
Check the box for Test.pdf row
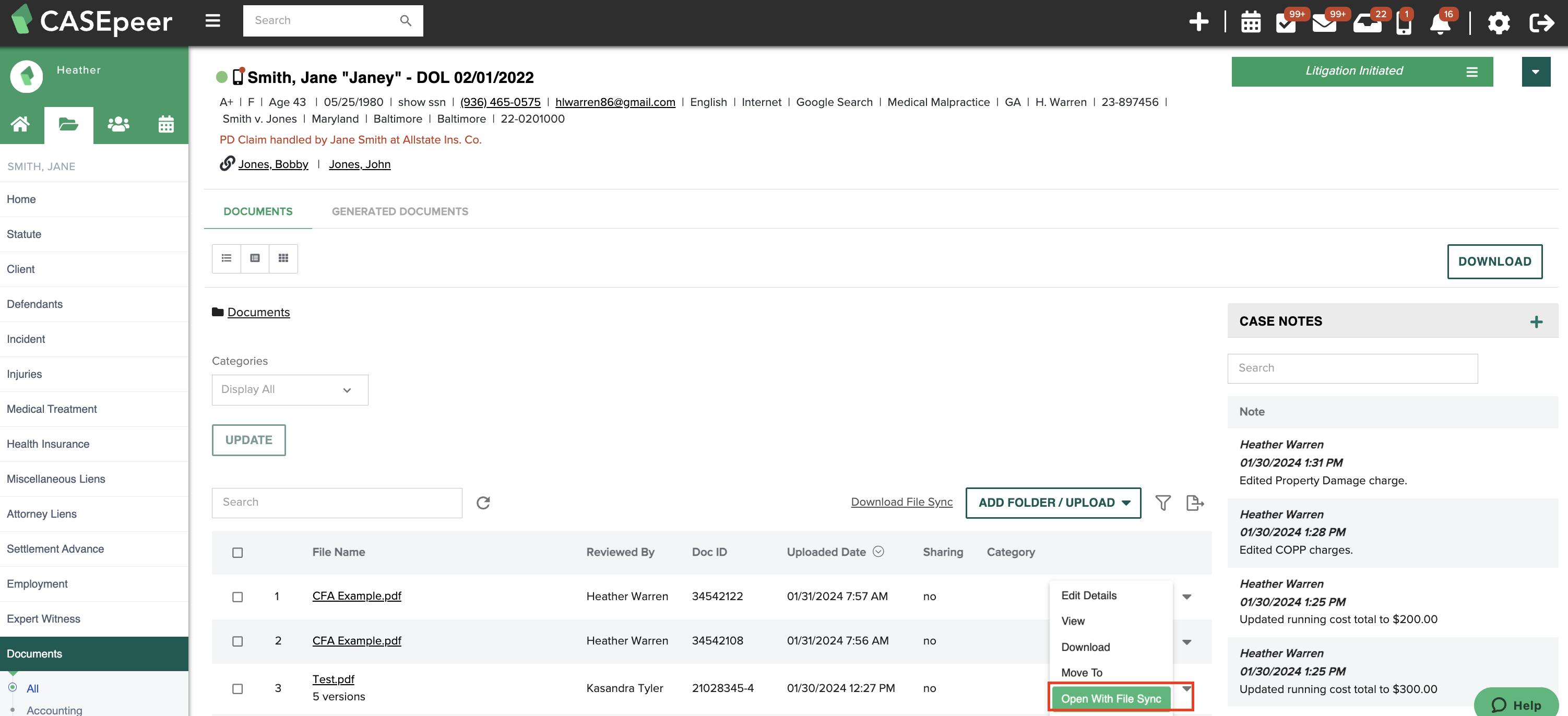click(x=237, y=689)
